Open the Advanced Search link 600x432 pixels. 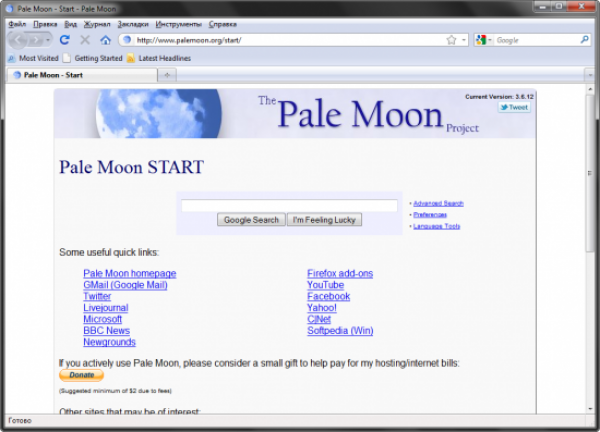coord(438,203)
